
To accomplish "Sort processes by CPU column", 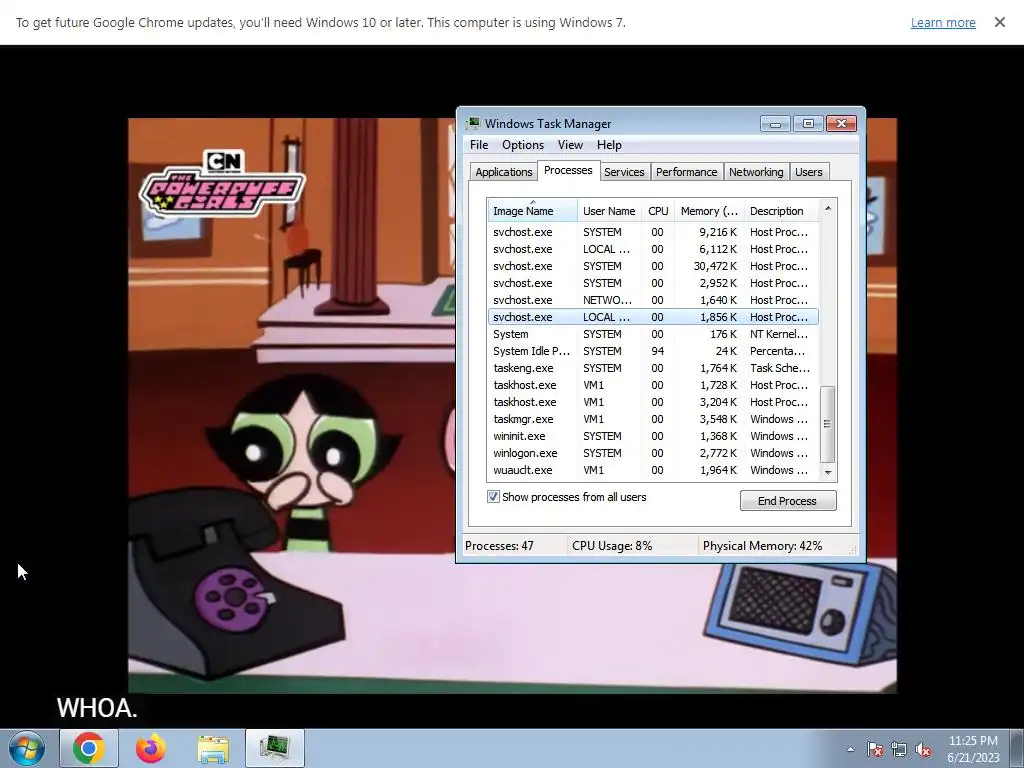I will (x=658, y=211).
